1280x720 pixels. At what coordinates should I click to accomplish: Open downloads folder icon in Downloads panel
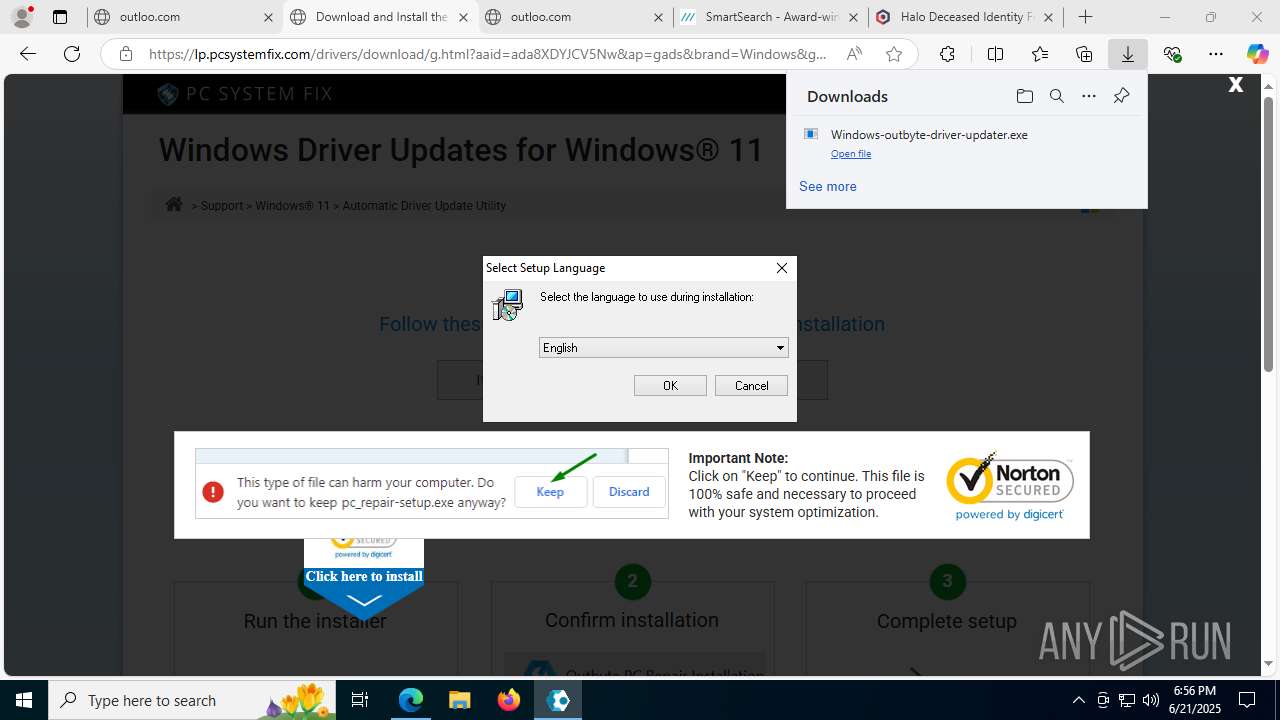tap(1024, 96)
